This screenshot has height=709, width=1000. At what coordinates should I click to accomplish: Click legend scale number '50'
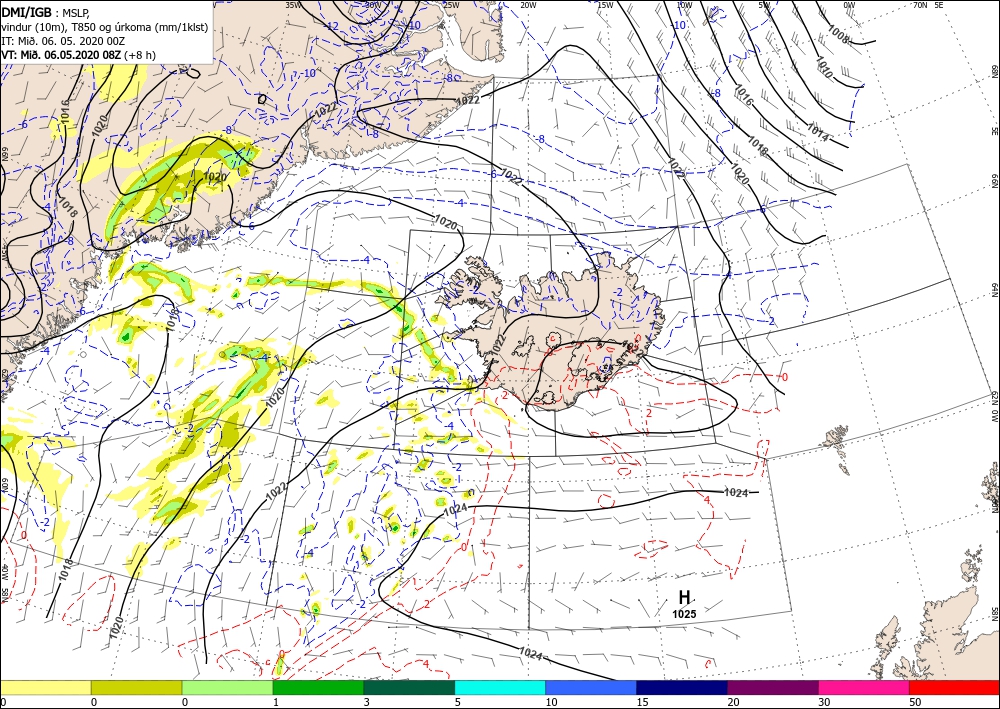[915, 702]
